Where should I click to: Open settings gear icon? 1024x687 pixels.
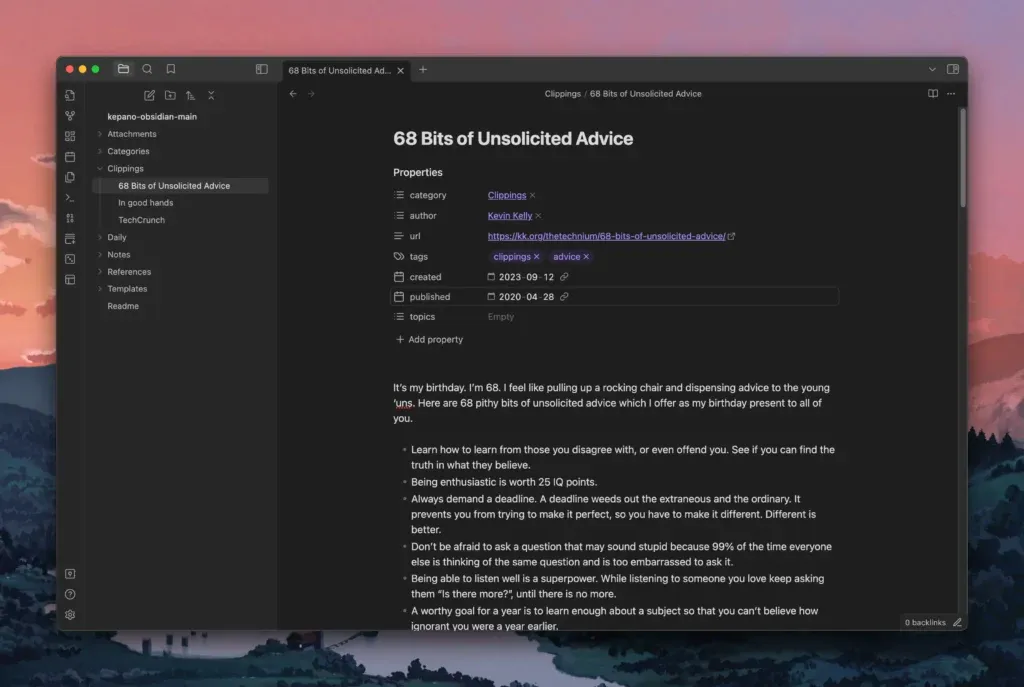tap(70, 615)
